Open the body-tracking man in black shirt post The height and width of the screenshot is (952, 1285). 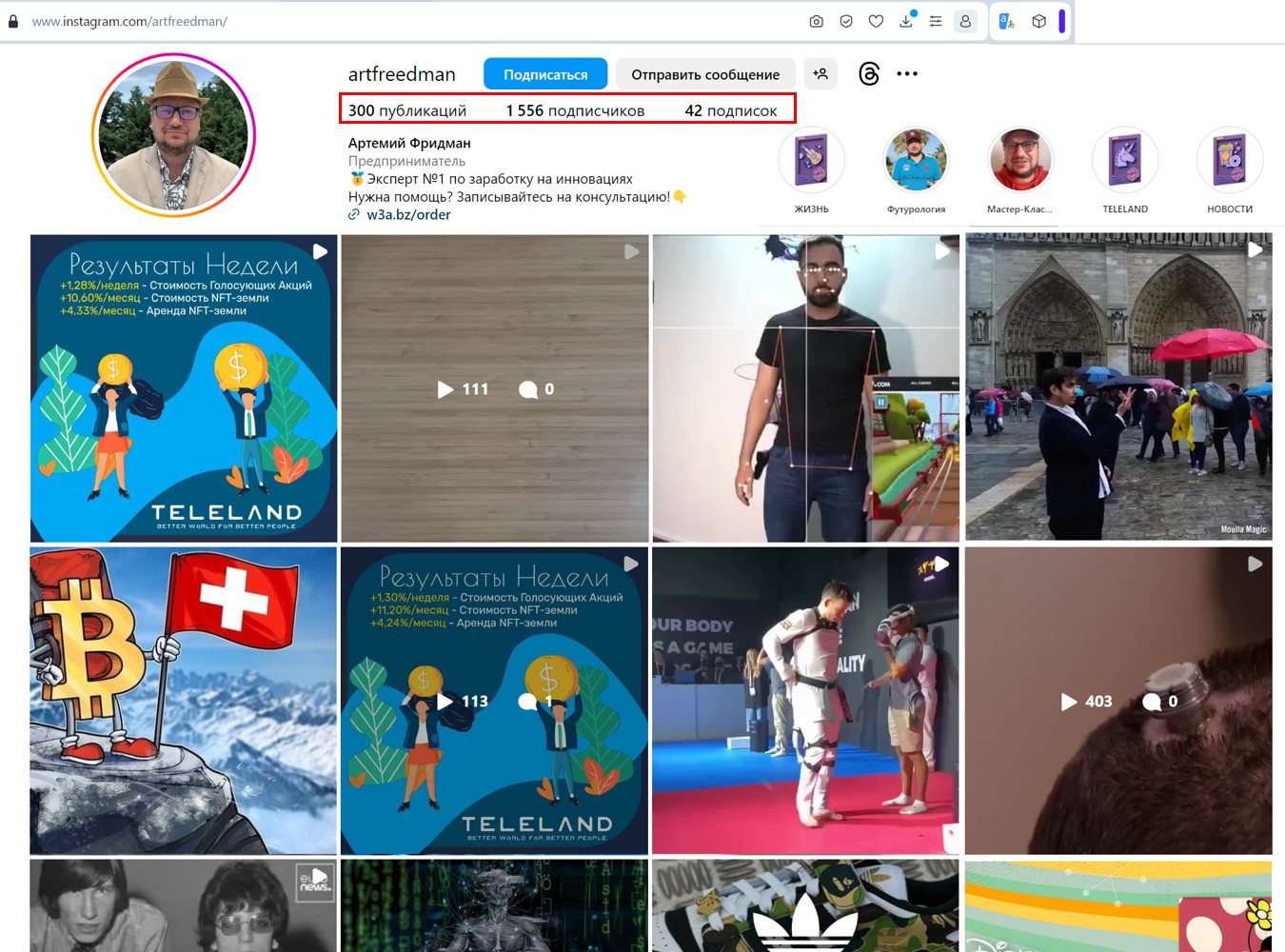tap(805, 388)
